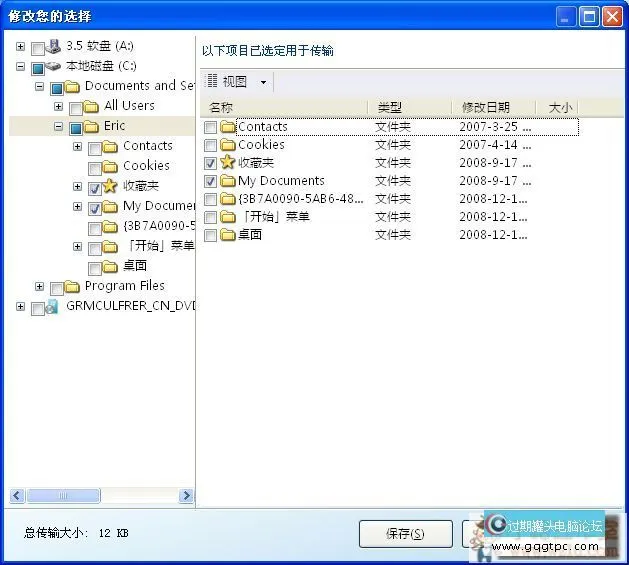Sort by 修改日期 column header

point(494,107)
